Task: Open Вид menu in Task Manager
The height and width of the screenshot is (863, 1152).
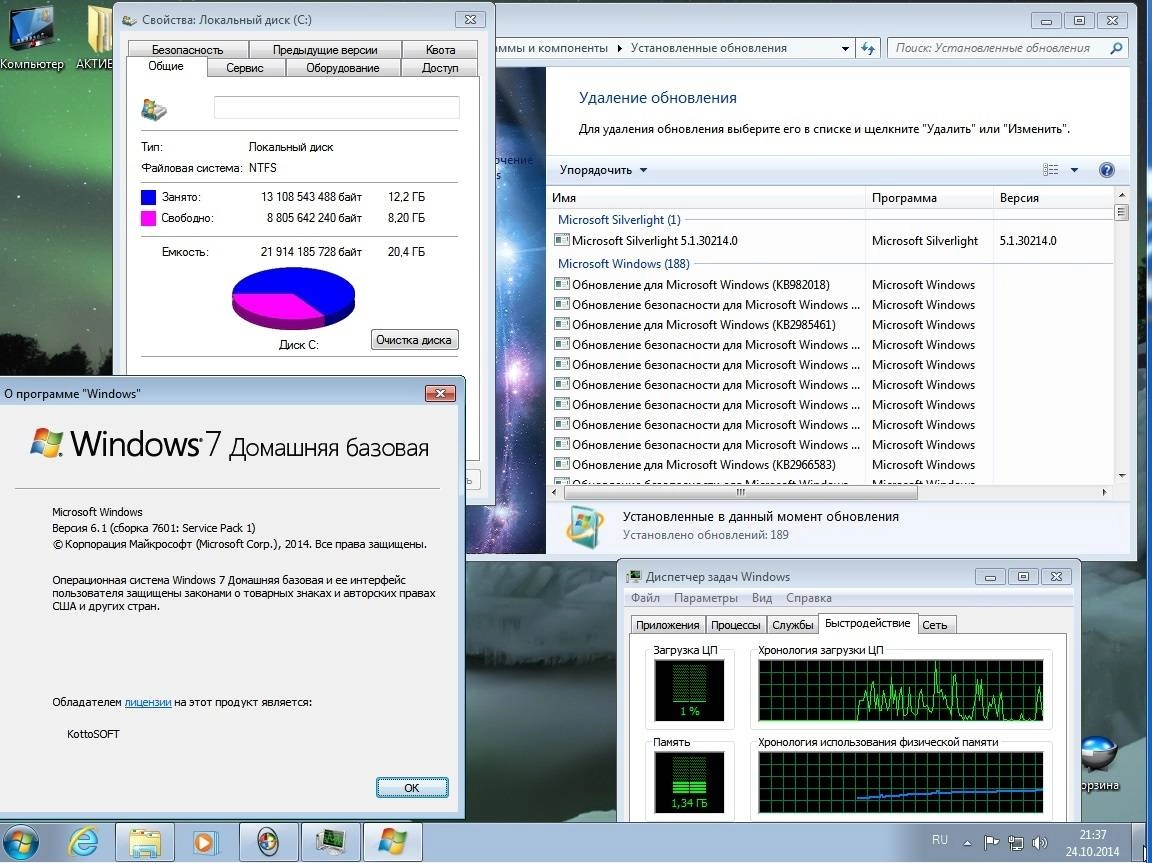Action: point(762,598)
